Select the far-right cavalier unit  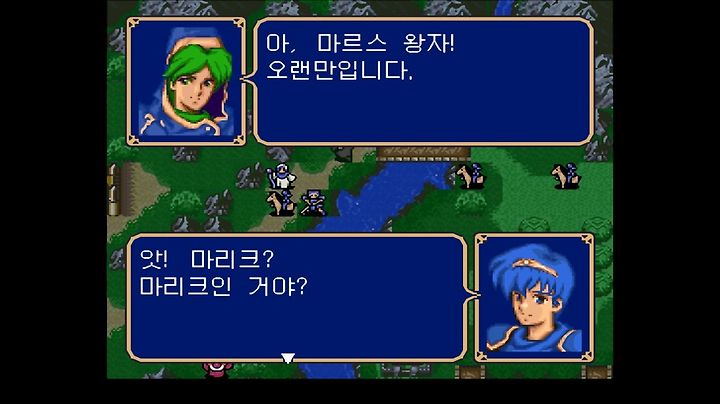[566, 176]
